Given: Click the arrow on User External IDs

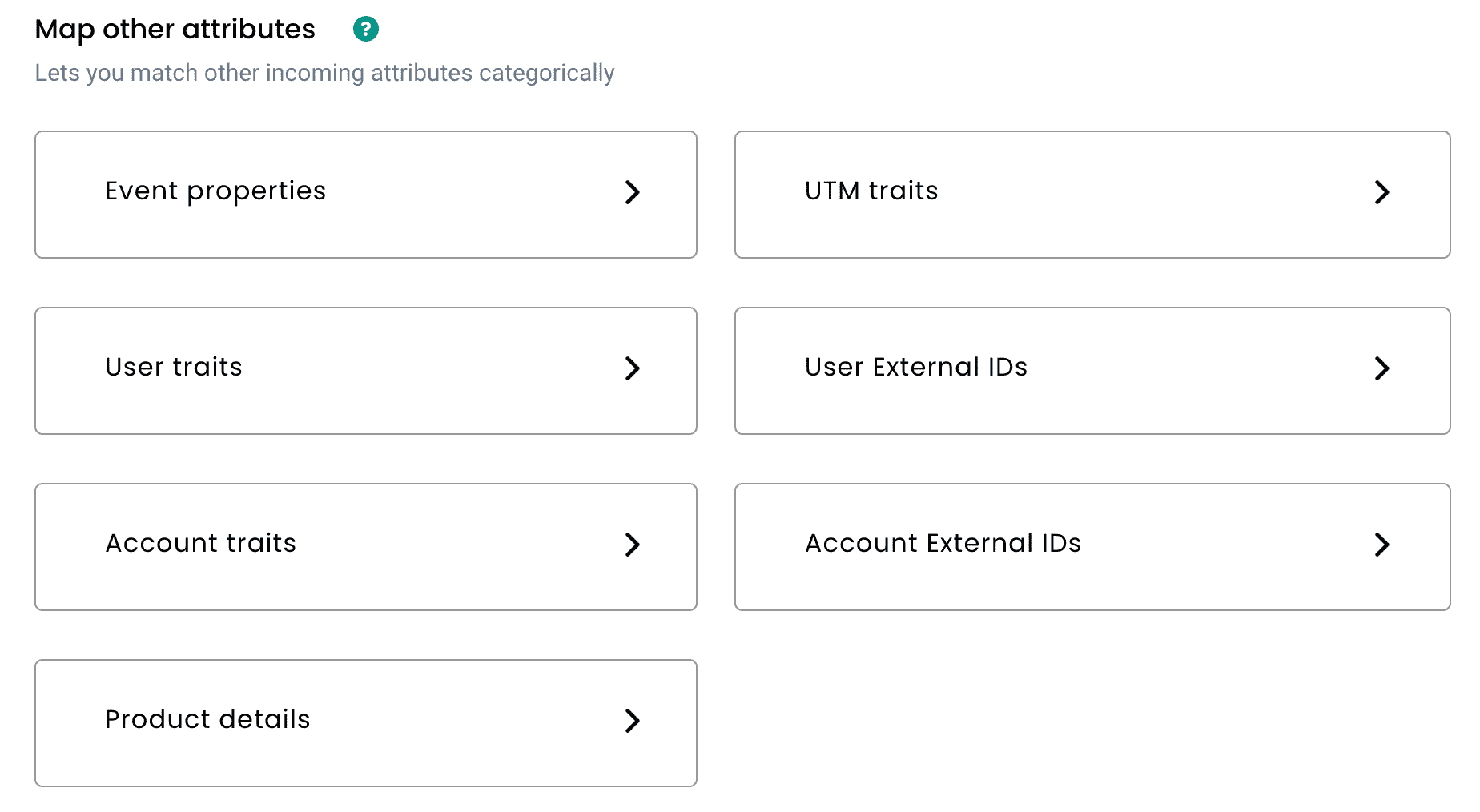Looking at the screenshot, I should tap(1381, 369).
